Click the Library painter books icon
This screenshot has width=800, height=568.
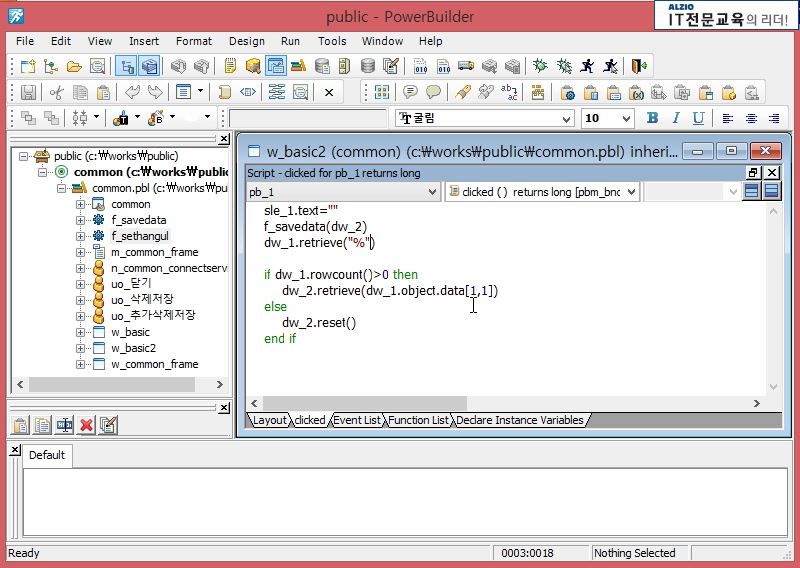tap(298, 66)
